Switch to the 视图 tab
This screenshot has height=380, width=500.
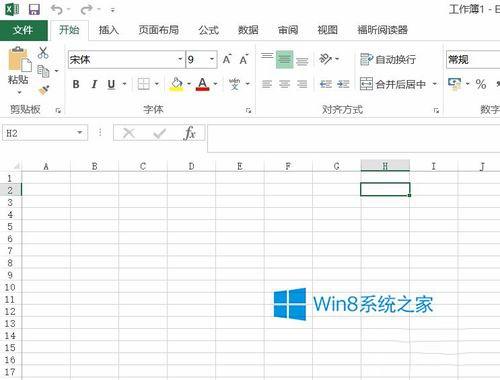click(328, 30)
